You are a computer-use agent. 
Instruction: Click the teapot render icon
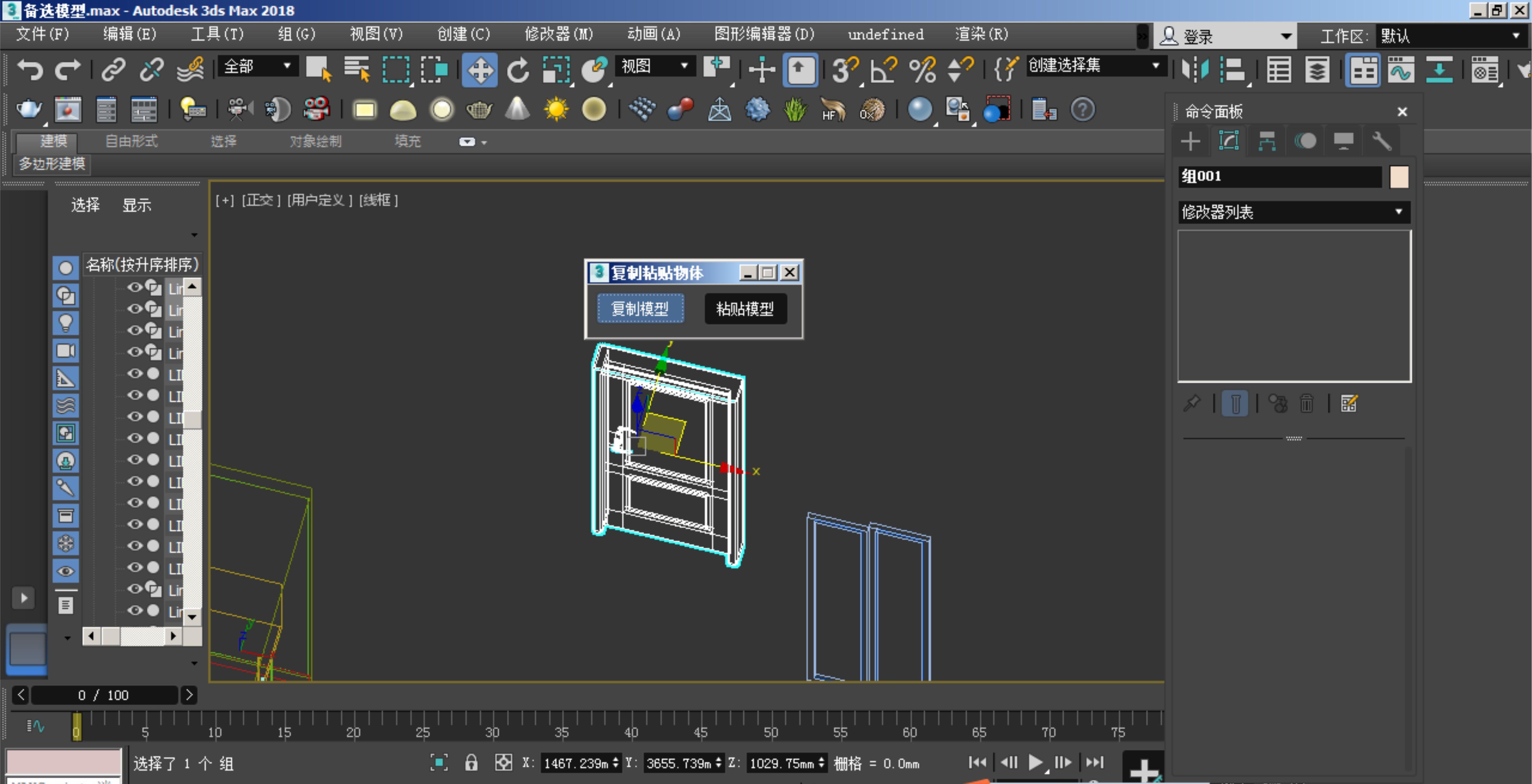tap(28, 109)
